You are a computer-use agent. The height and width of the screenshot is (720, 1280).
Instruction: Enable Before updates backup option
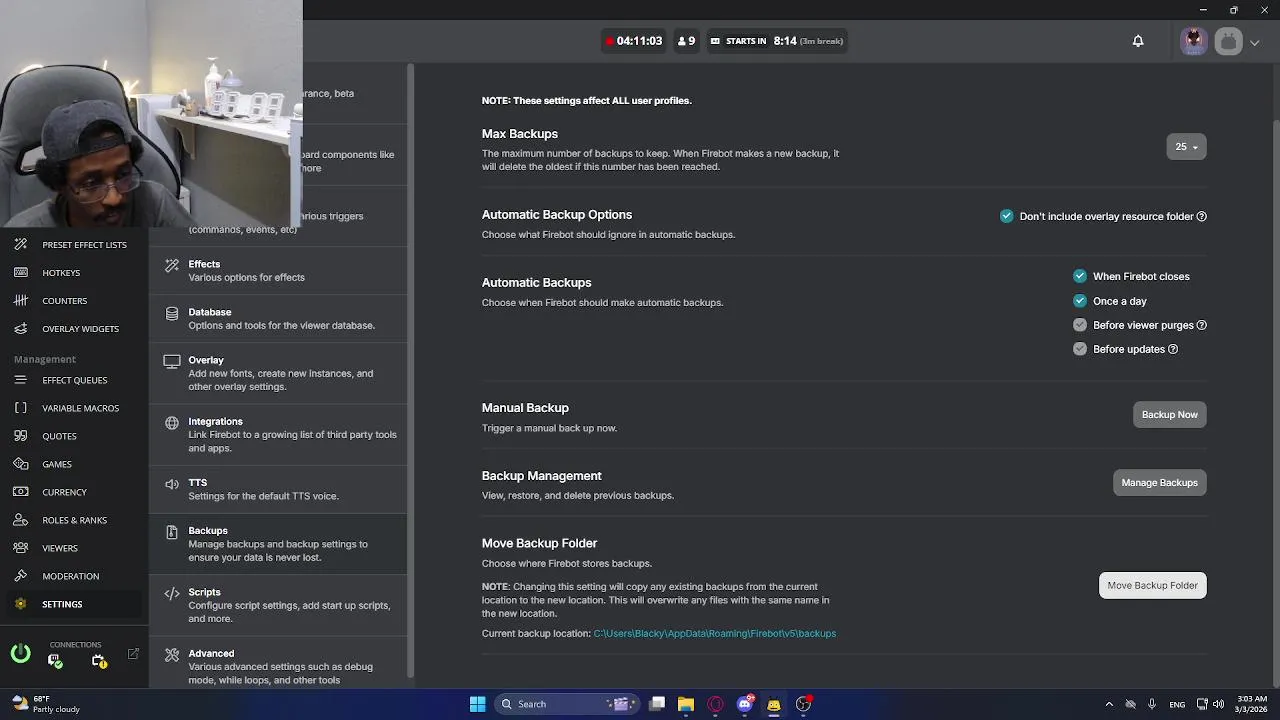pyautogui.click(x=1080, y=349)
